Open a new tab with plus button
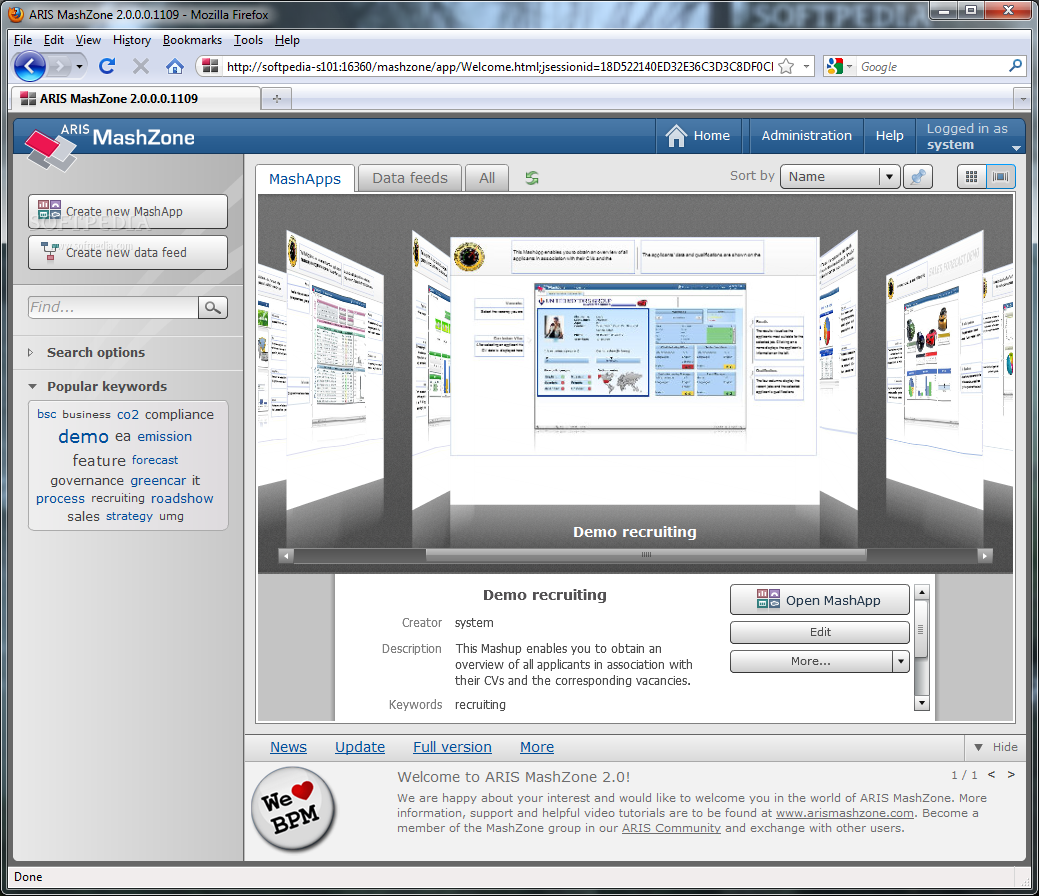1039x896 pixels. tap(277, 99)
